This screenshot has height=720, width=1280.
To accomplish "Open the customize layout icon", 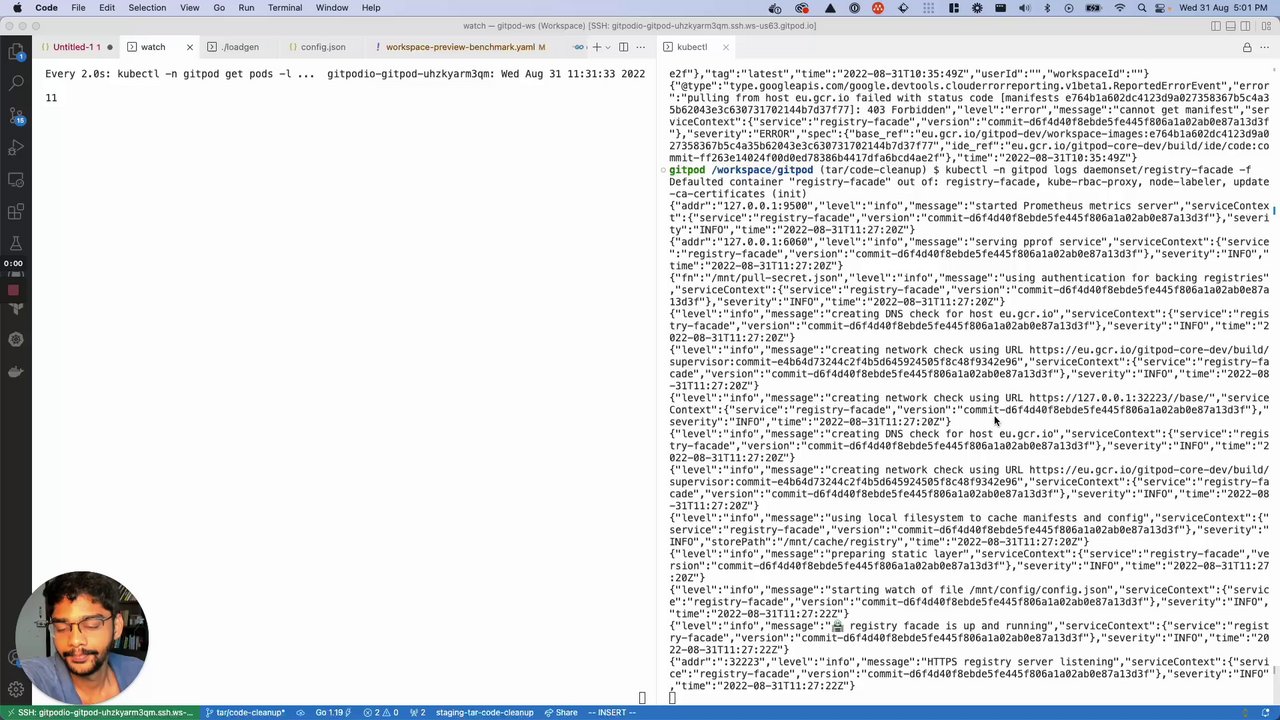I will click(x=1264, y=26).
